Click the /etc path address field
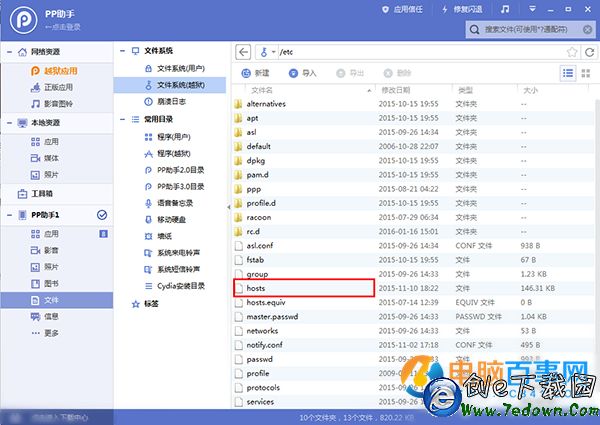600x425 pixels. [421, 52]
